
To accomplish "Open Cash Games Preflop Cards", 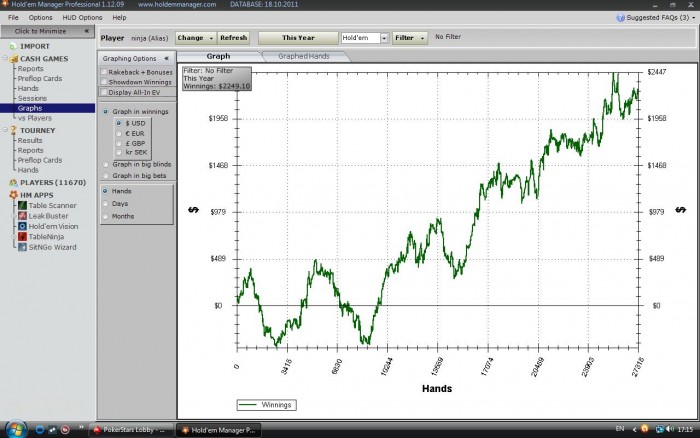I will [x=40, y=79].
